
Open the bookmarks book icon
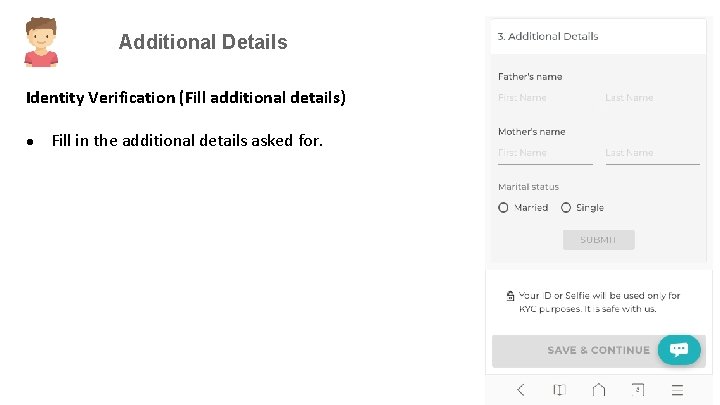tap(559, 390)
